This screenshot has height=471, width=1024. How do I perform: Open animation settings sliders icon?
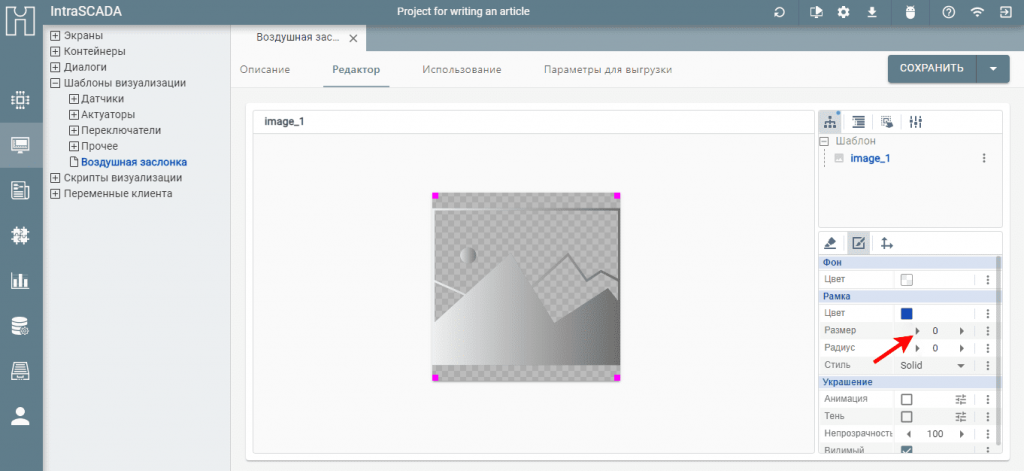960,399
